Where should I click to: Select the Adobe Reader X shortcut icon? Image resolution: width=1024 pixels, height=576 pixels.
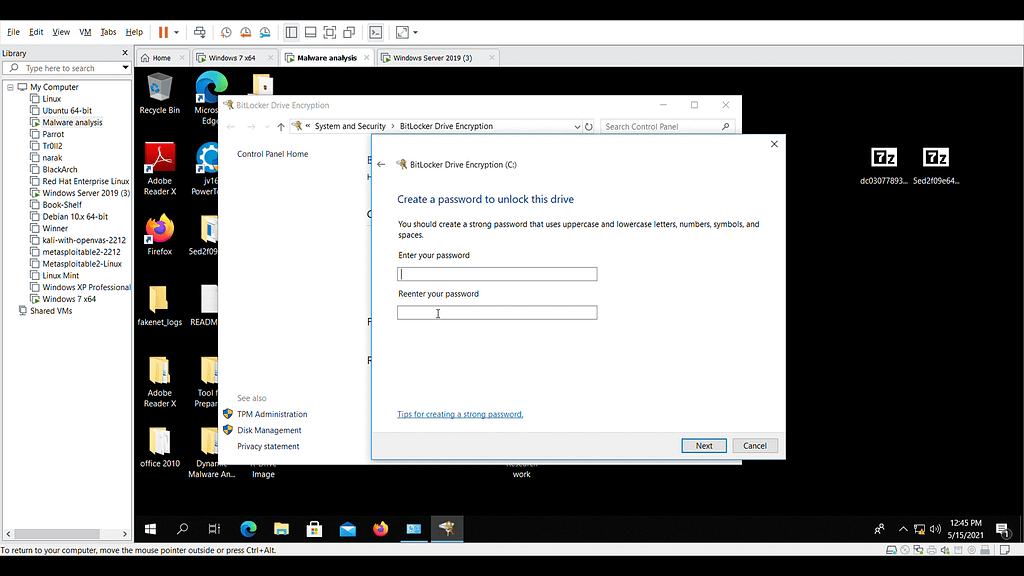(160, 168)
